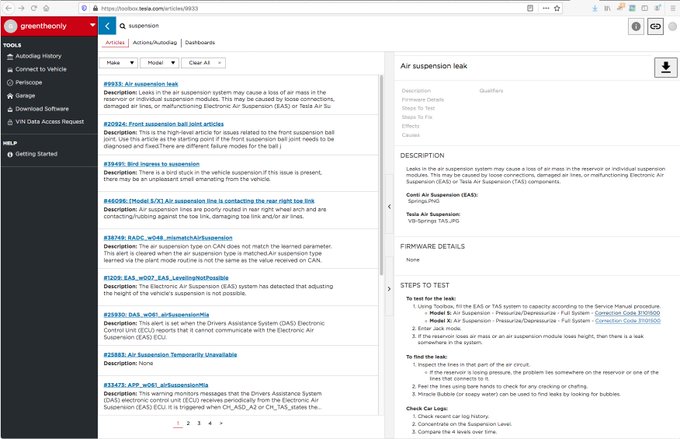Switch to the Articles tab
680x439 pixels.
115,43
